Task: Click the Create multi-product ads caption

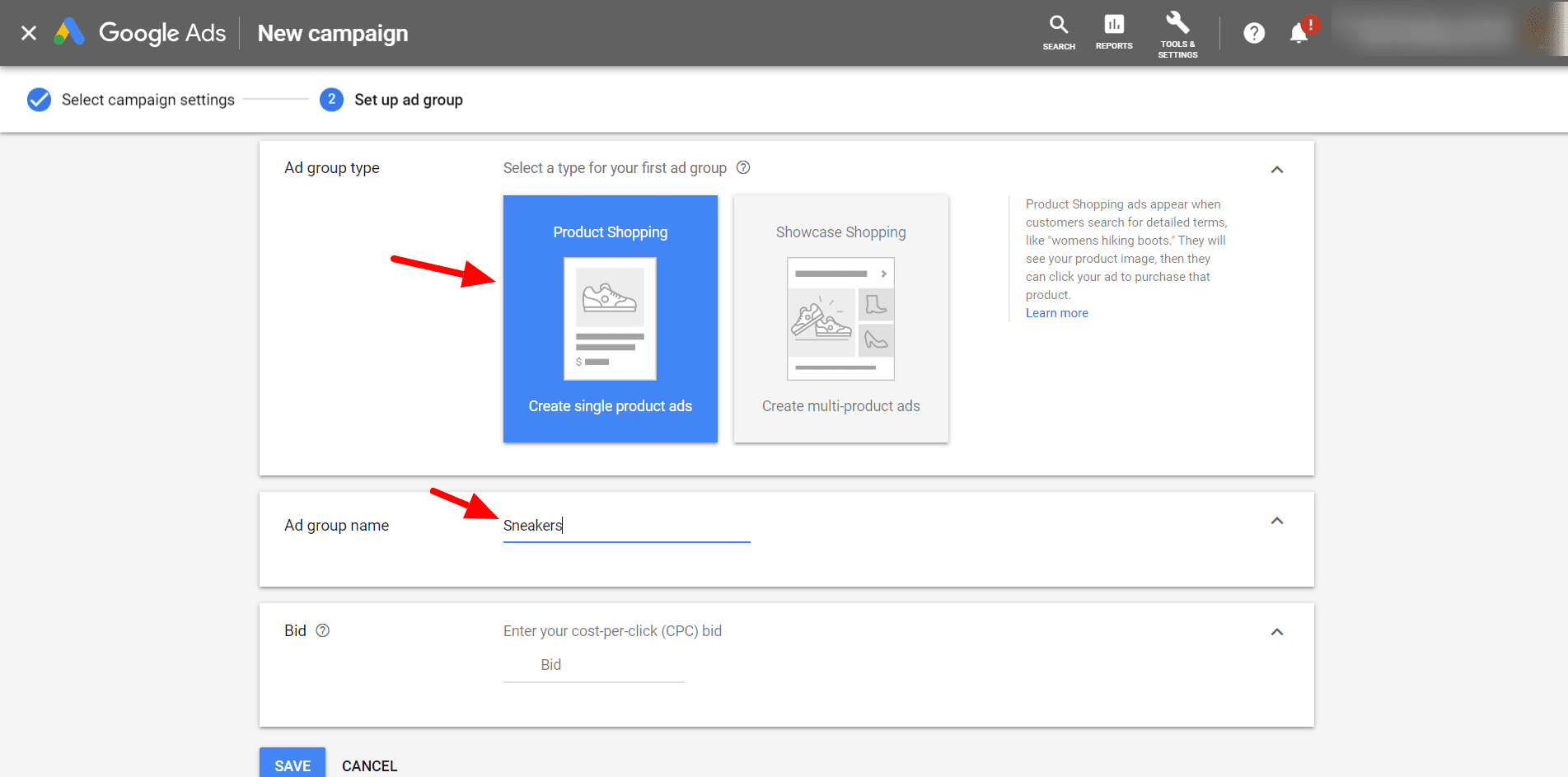Action: point(841,406)
